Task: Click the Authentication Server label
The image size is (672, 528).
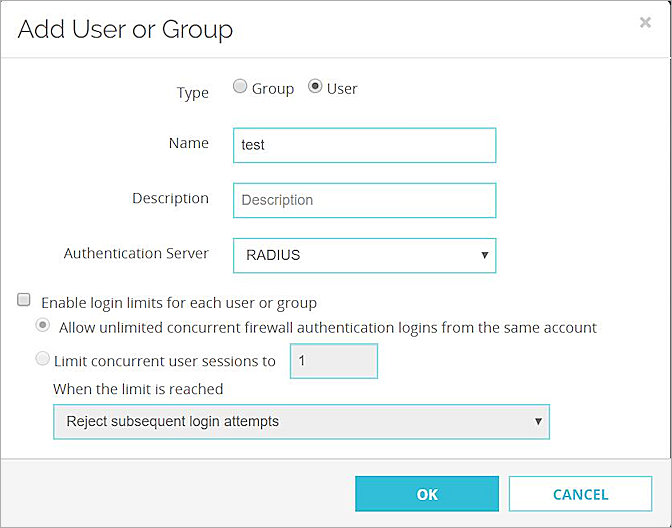Action: coord(136,253)
